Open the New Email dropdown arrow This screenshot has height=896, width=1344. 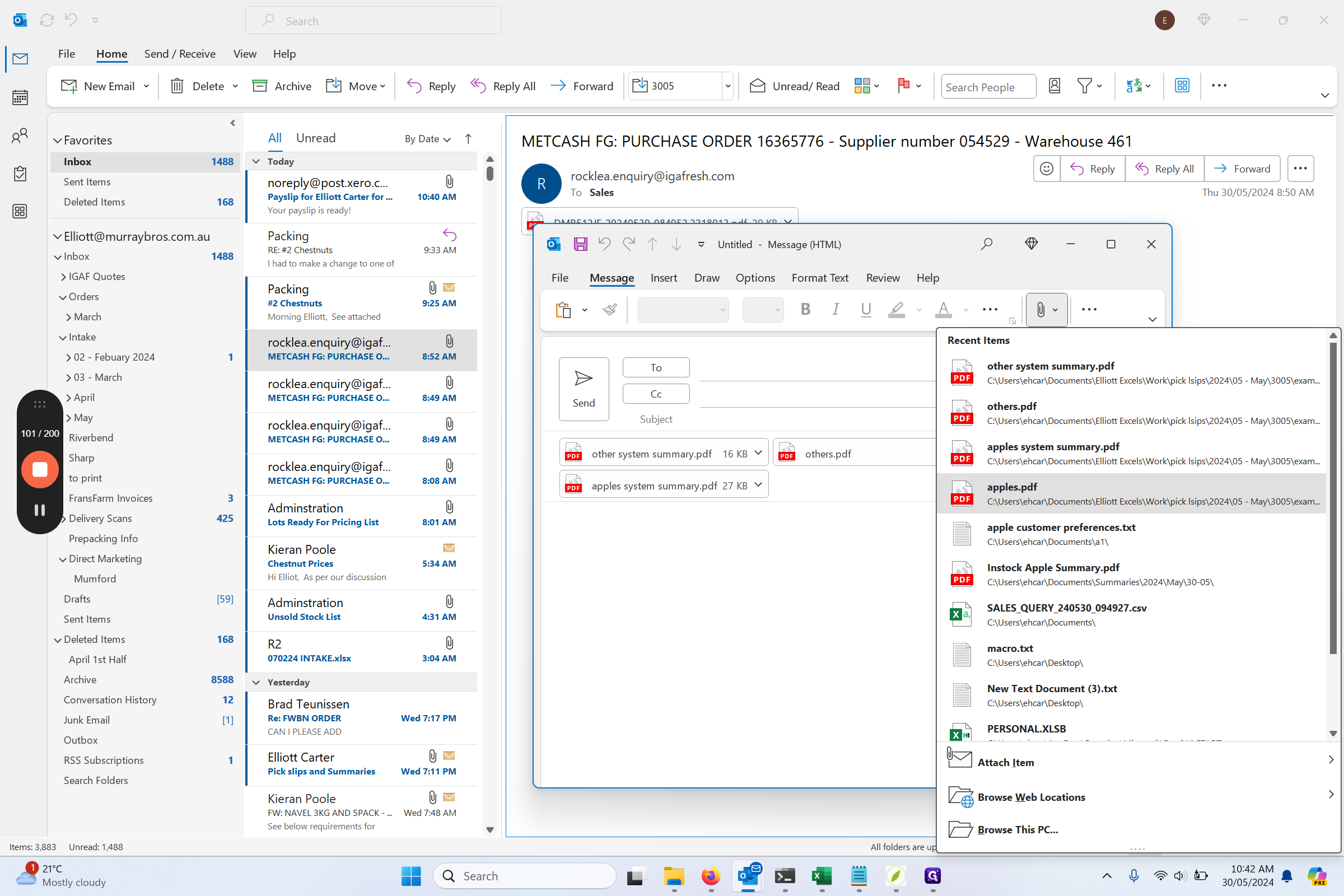146,86
